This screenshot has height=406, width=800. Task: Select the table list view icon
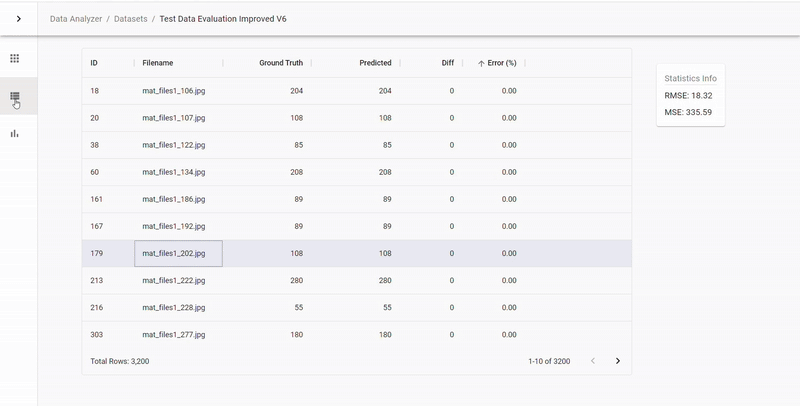click(x=15, y=96)
